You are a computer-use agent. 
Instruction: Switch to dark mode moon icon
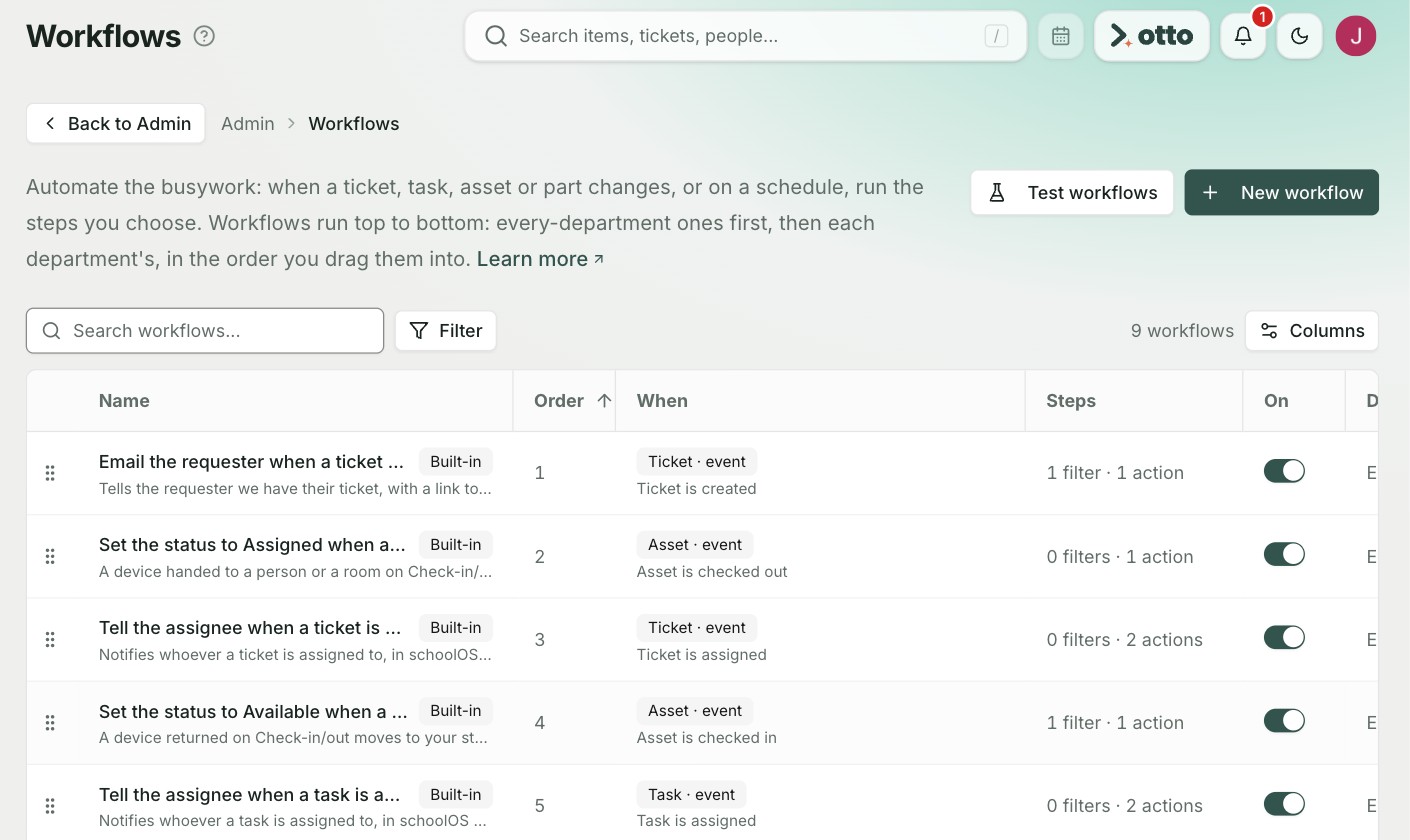pyautogui.click(x=1300, y=36)
